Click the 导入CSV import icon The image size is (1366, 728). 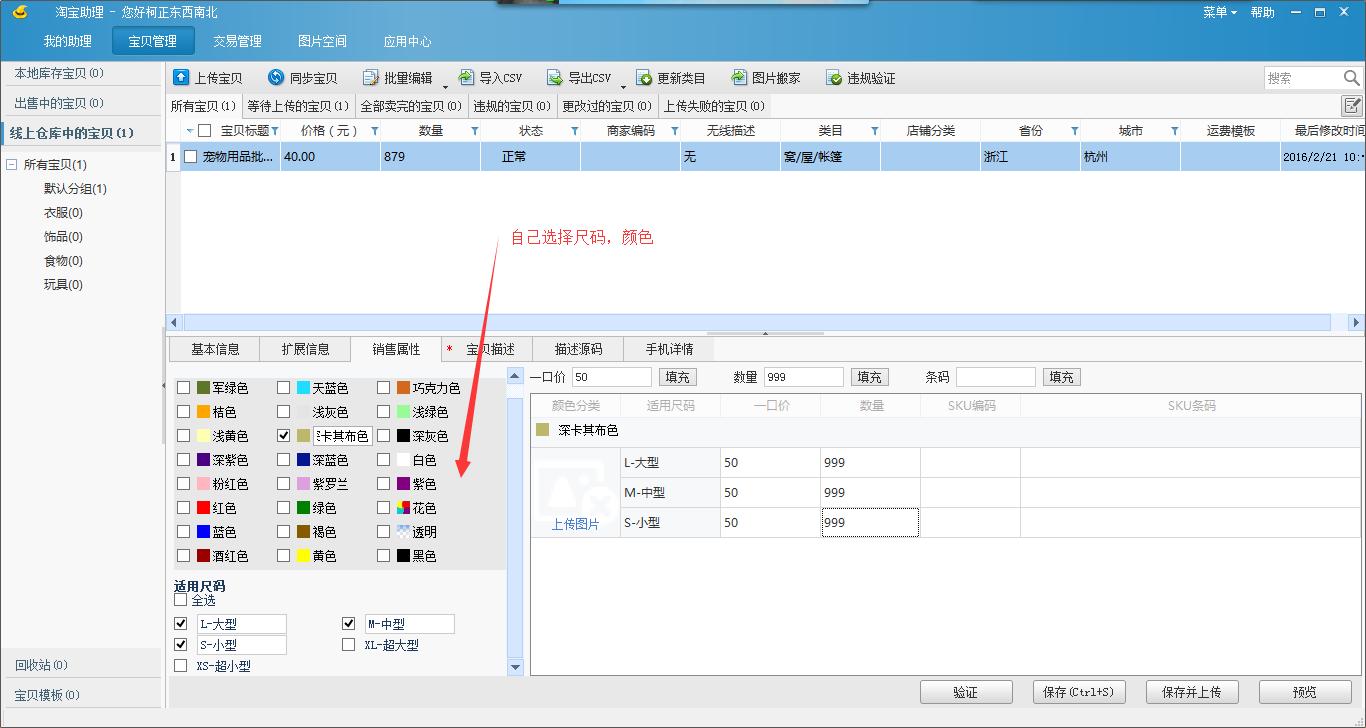pyautogui.click(x=464, y=77)
